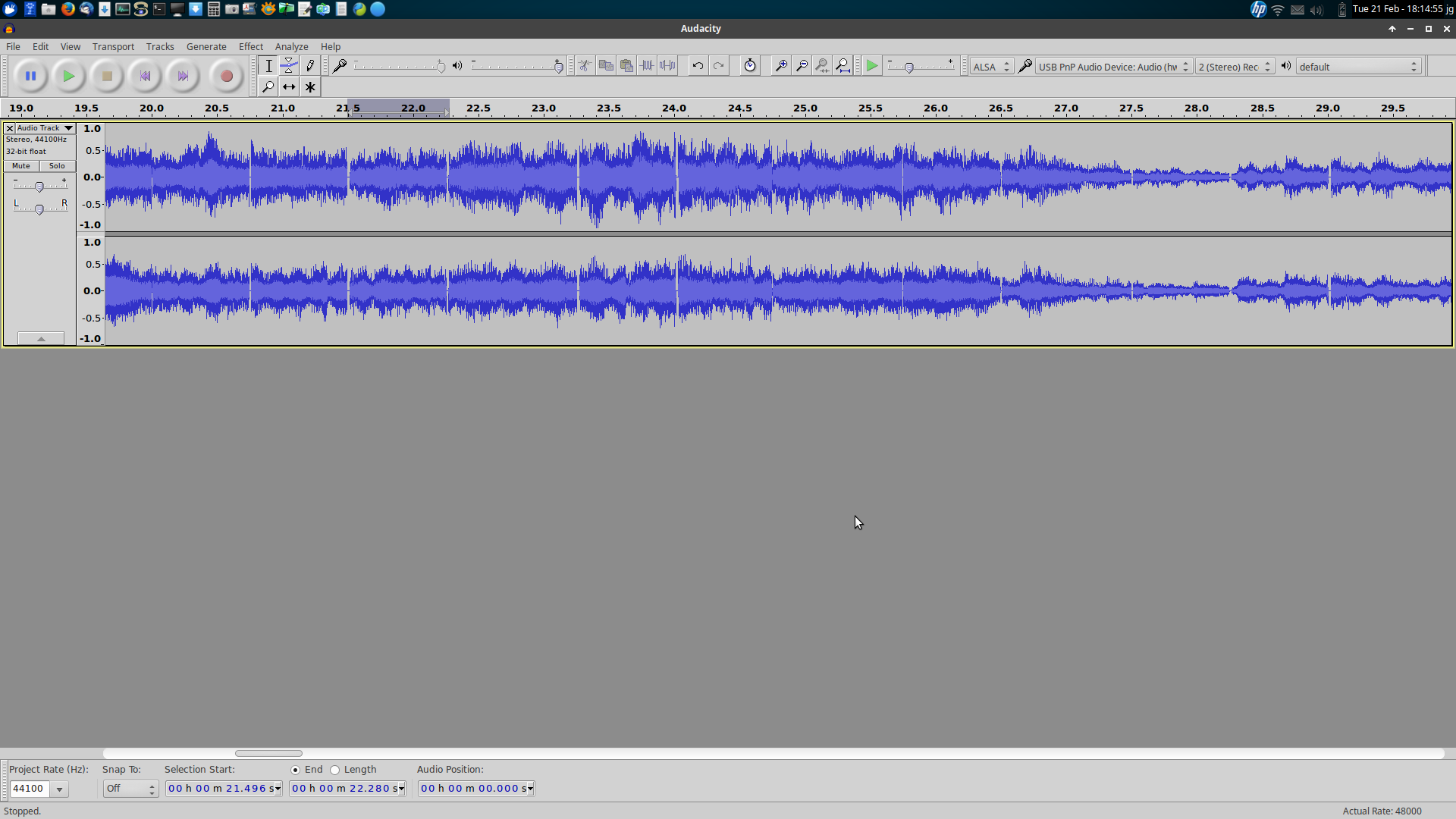Undo the last action
The height and width of the screenshot is (819, 1456).
[x=698, y=66]
